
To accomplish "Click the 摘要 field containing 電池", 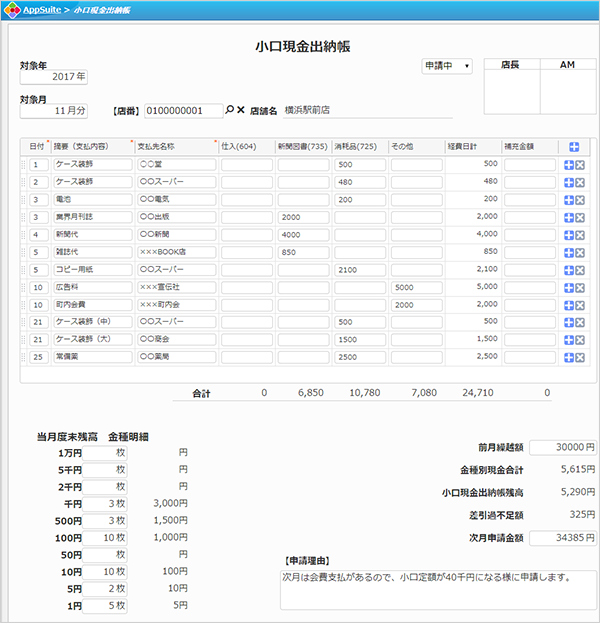I will tap(93, 199).
